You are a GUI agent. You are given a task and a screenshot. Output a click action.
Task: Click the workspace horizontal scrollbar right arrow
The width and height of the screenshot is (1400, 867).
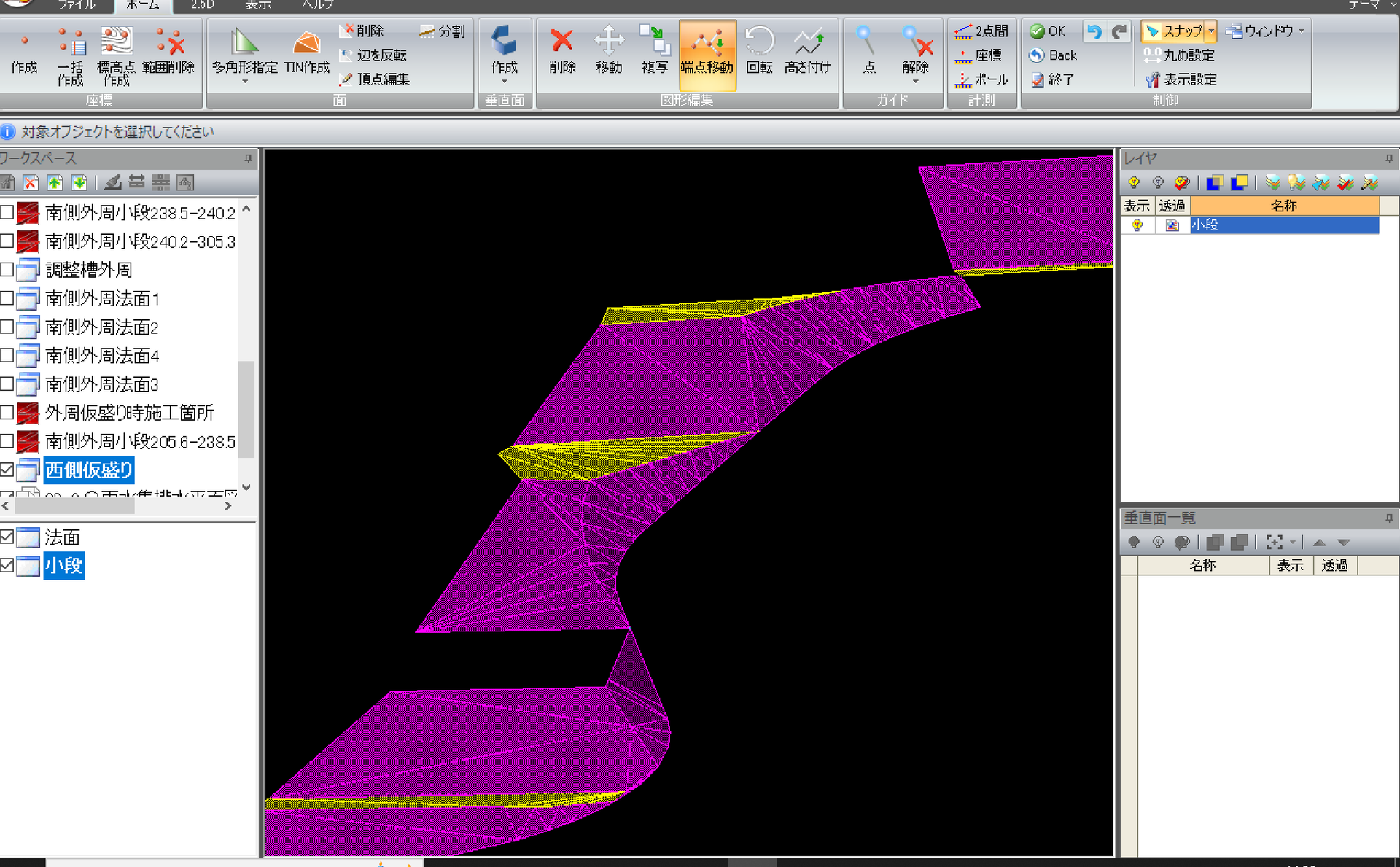tap(228, 505)
